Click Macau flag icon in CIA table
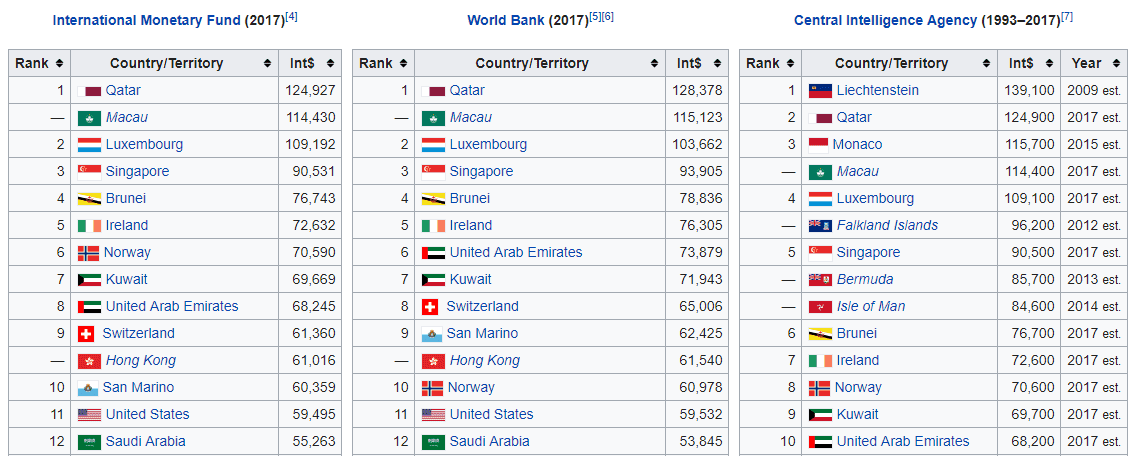Image resolution: width=1135 pixels, height=456 pixels. pos(820,172)
